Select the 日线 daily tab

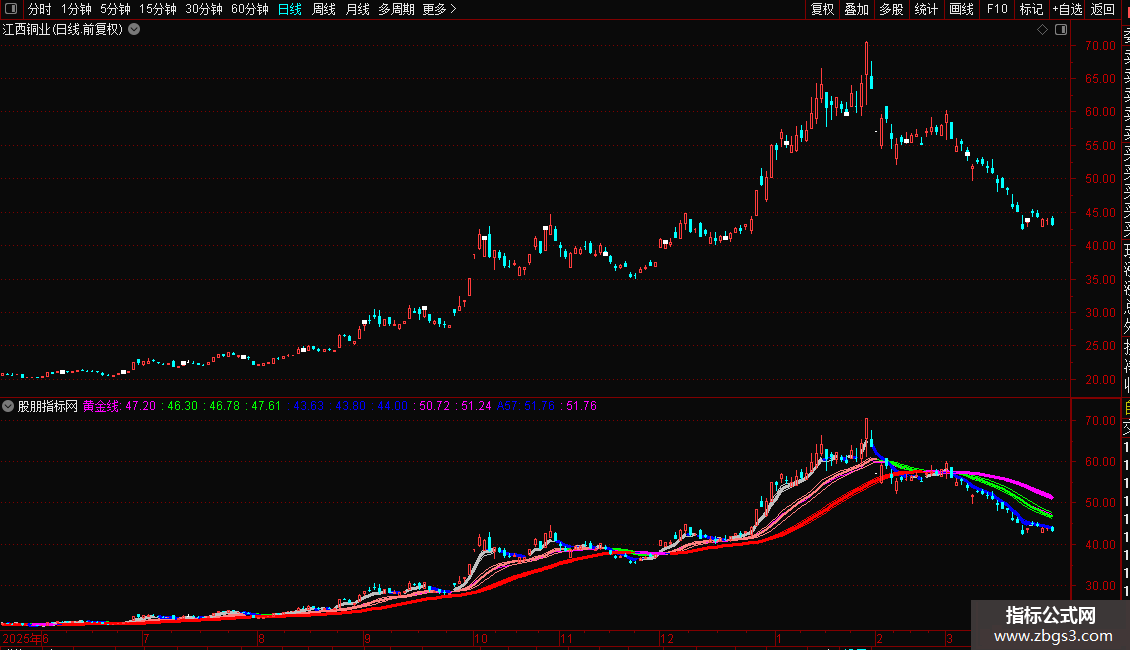290,9
